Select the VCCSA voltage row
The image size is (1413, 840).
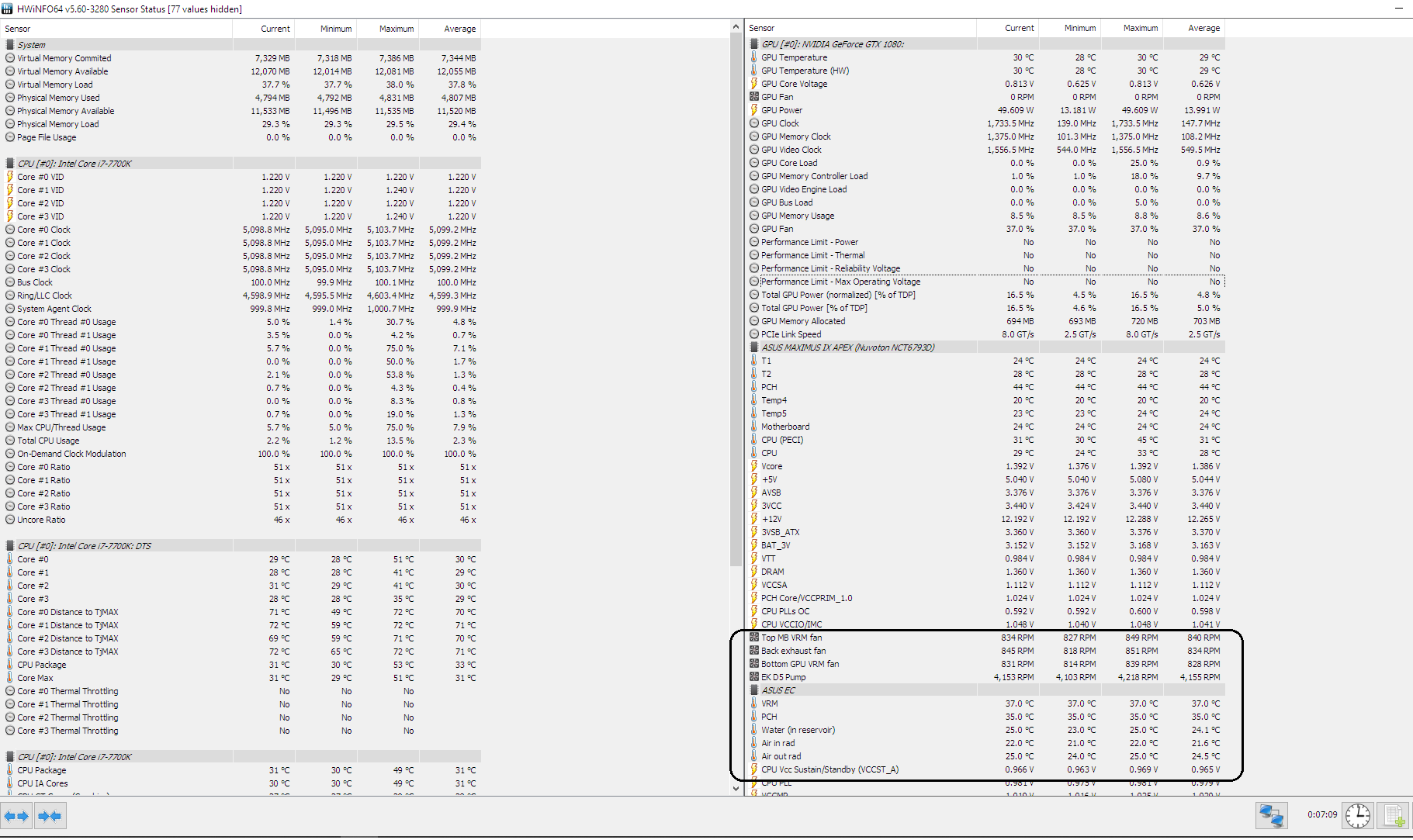[x=985, y=585]
